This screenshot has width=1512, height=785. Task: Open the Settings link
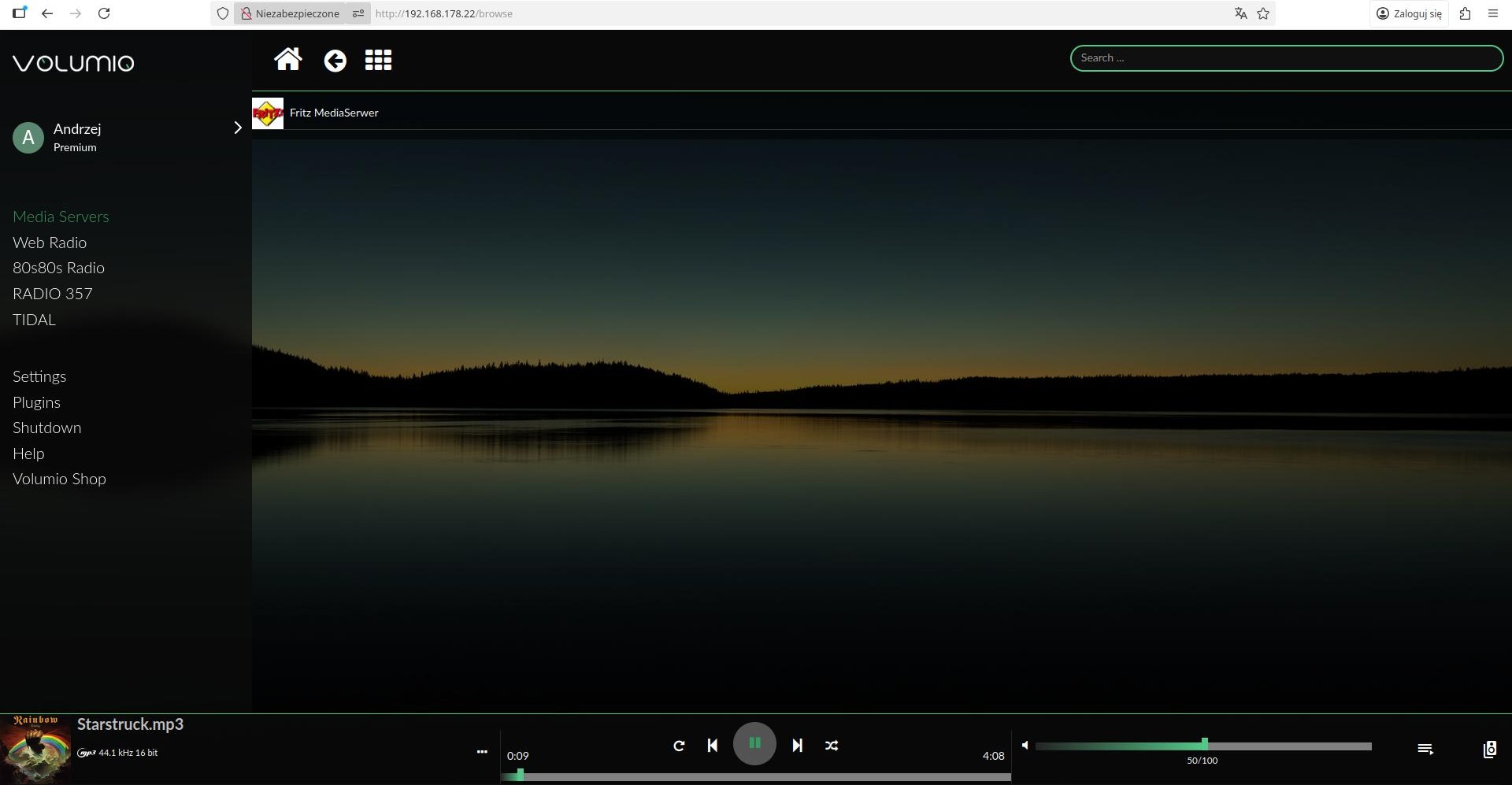coord(39,376)
